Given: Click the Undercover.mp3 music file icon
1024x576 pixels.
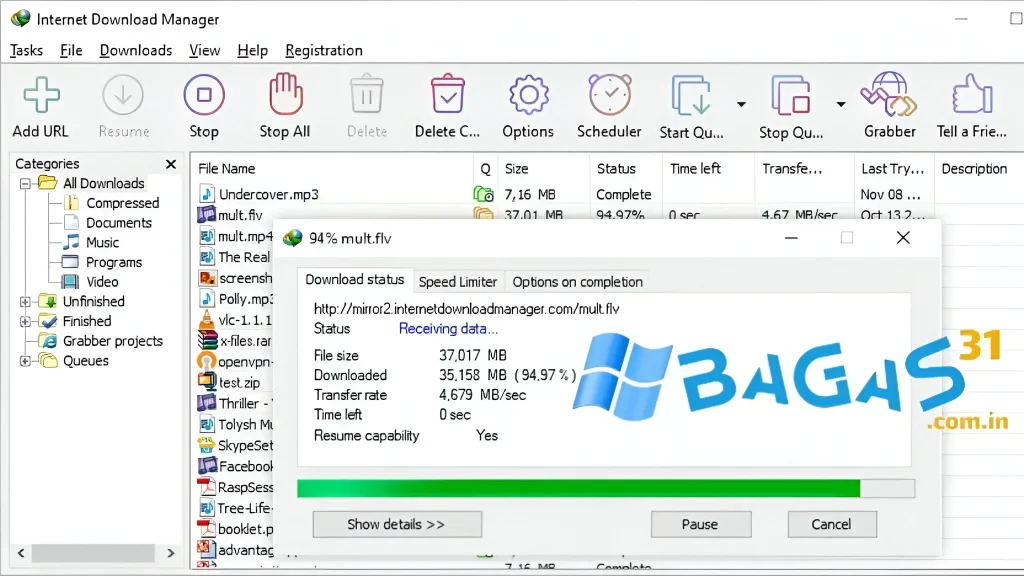Looking at the screenshot, I should [206, 194].
